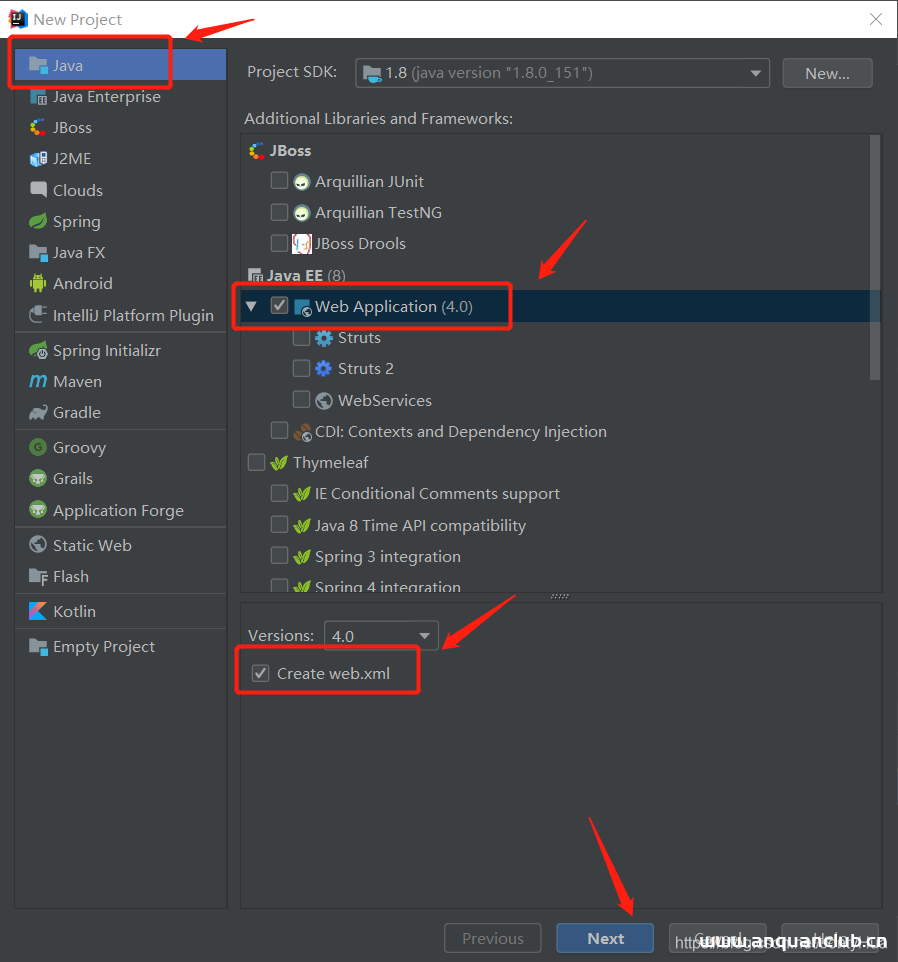Click the Application Forge icon
The image size is (898, 962).
(x=38, y=510)
